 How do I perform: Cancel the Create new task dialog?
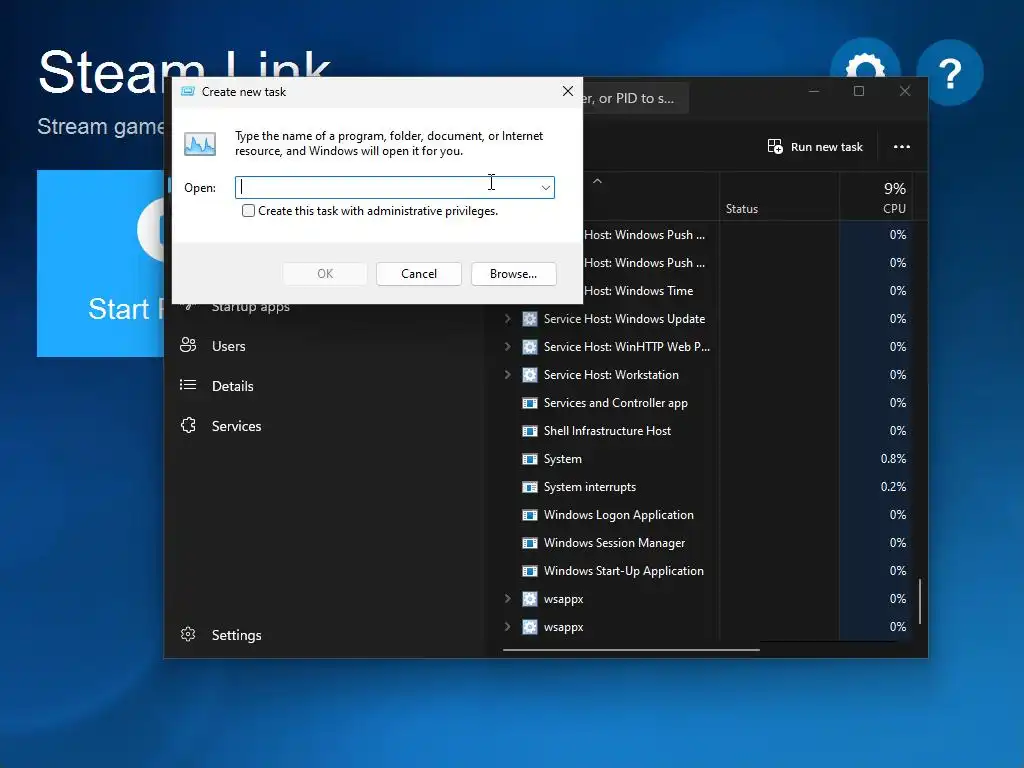pos(419,274)
